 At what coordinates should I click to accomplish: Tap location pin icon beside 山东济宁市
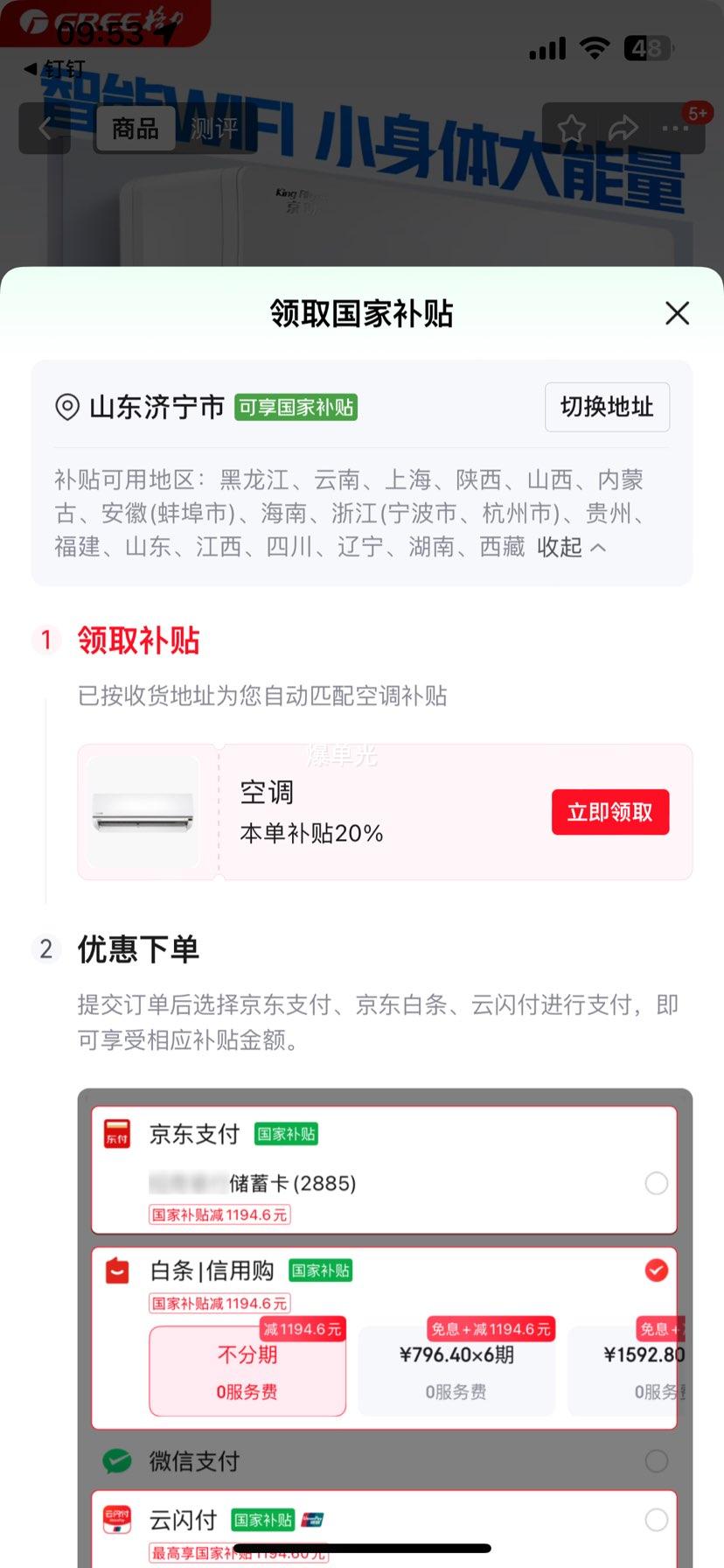pyautogui.click(x=67, y=407)
